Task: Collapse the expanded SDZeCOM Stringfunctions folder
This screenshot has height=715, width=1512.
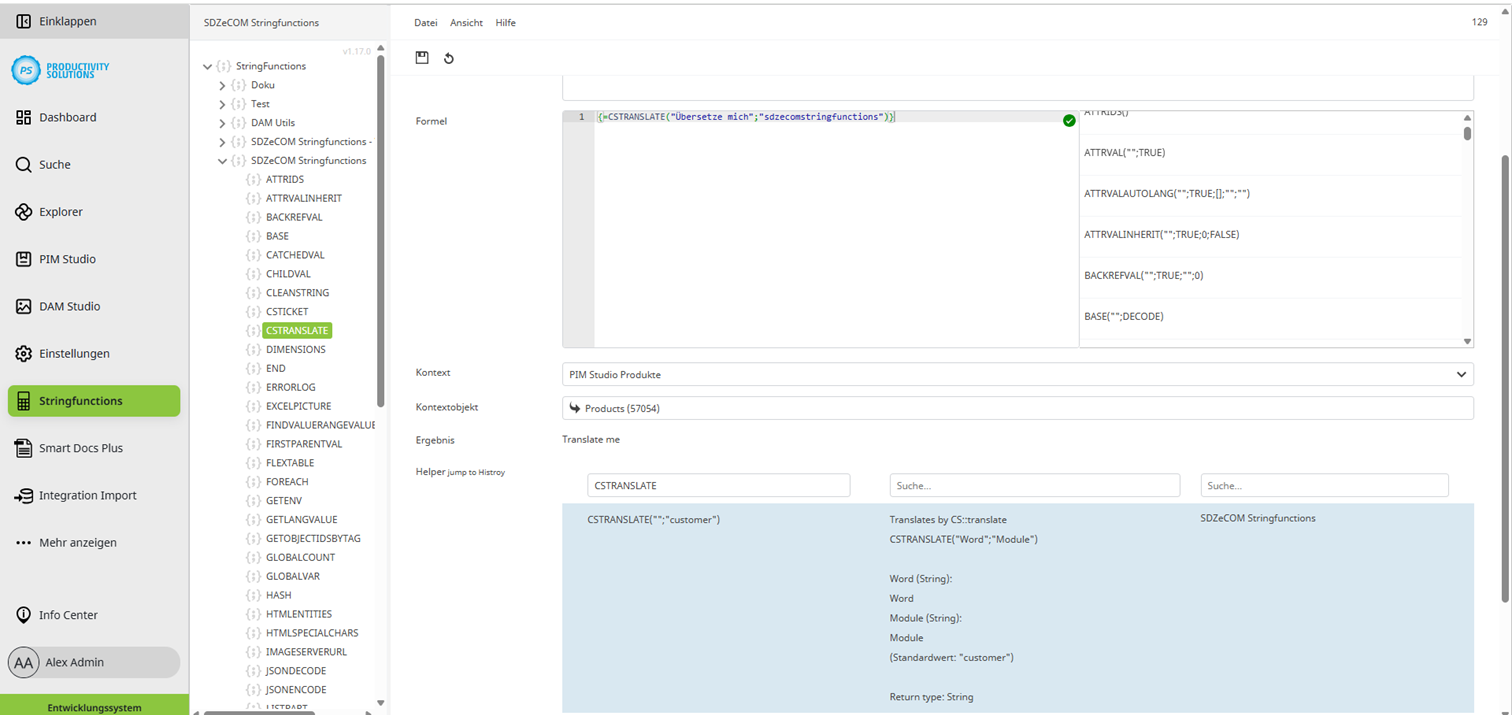Action: pos(222,161)
